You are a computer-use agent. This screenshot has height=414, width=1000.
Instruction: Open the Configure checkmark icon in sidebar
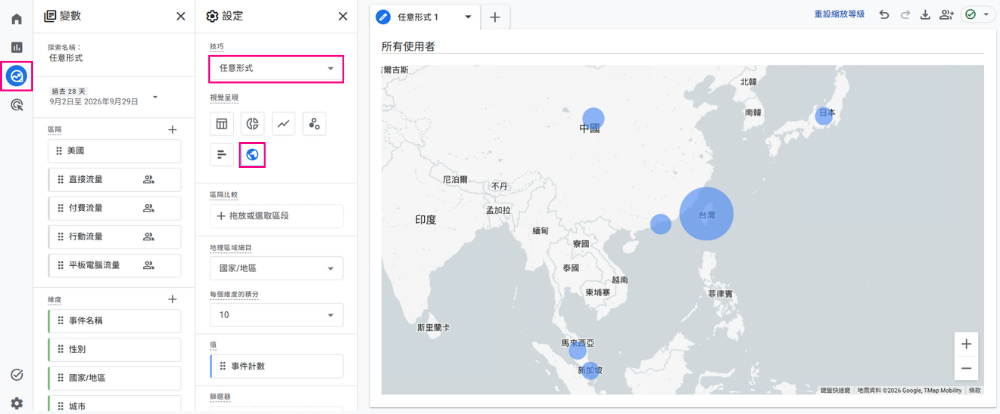click(17, 374)
